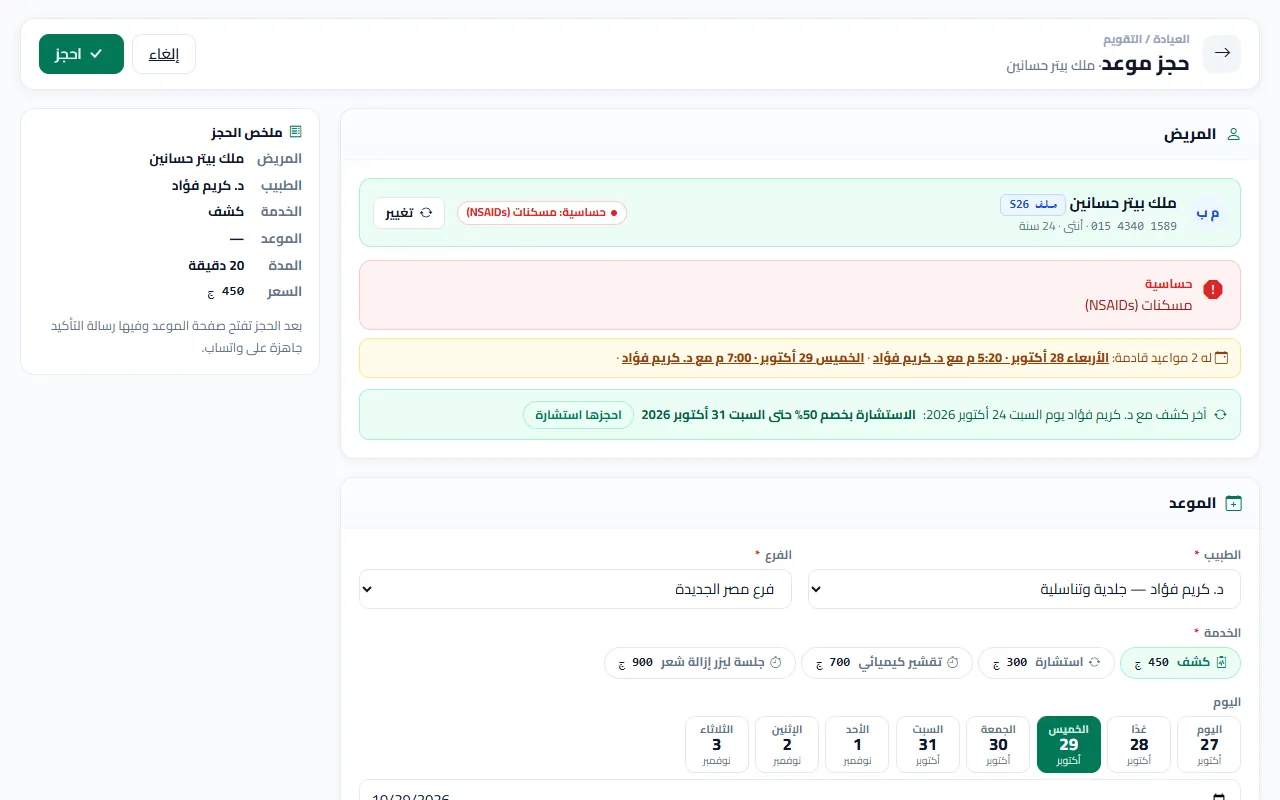Pick the اليوم 27 أكتوبر day
The height and width of the screenshot is (800, 1280).
pos(1209,745)
